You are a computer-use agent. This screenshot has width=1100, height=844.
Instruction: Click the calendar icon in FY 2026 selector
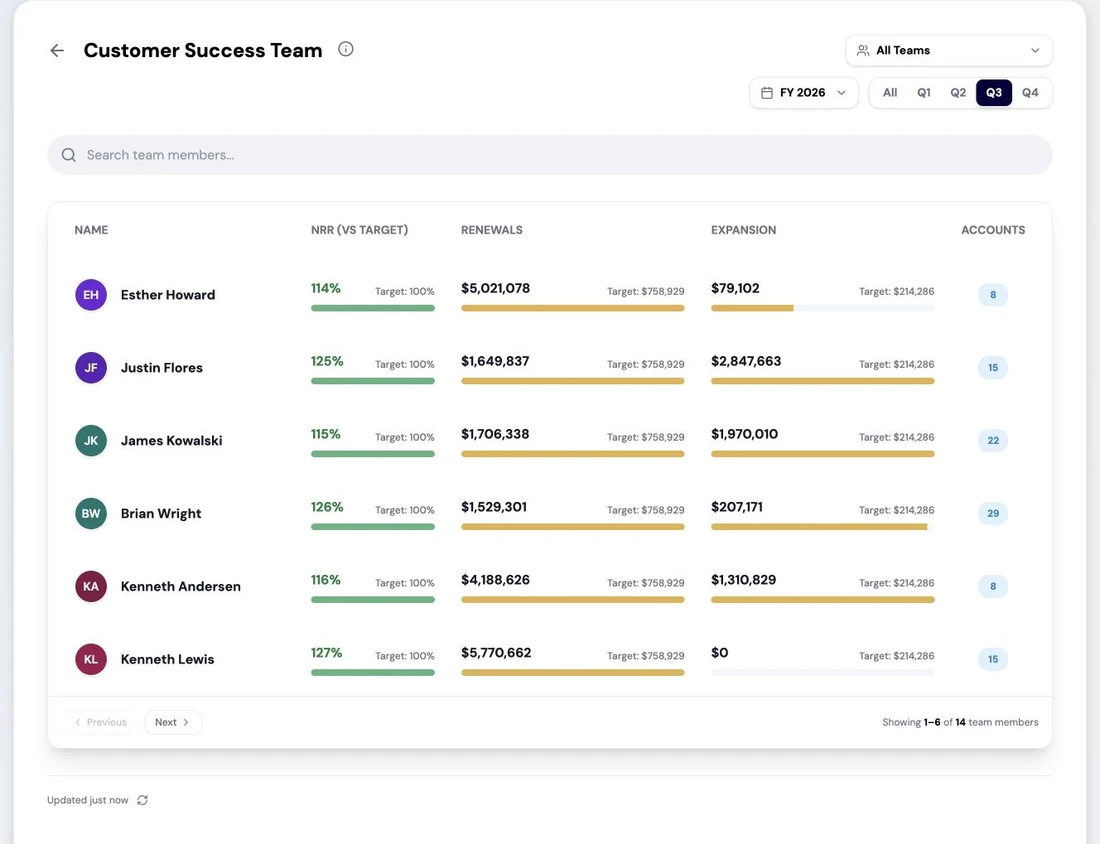(x=767, y=93)
